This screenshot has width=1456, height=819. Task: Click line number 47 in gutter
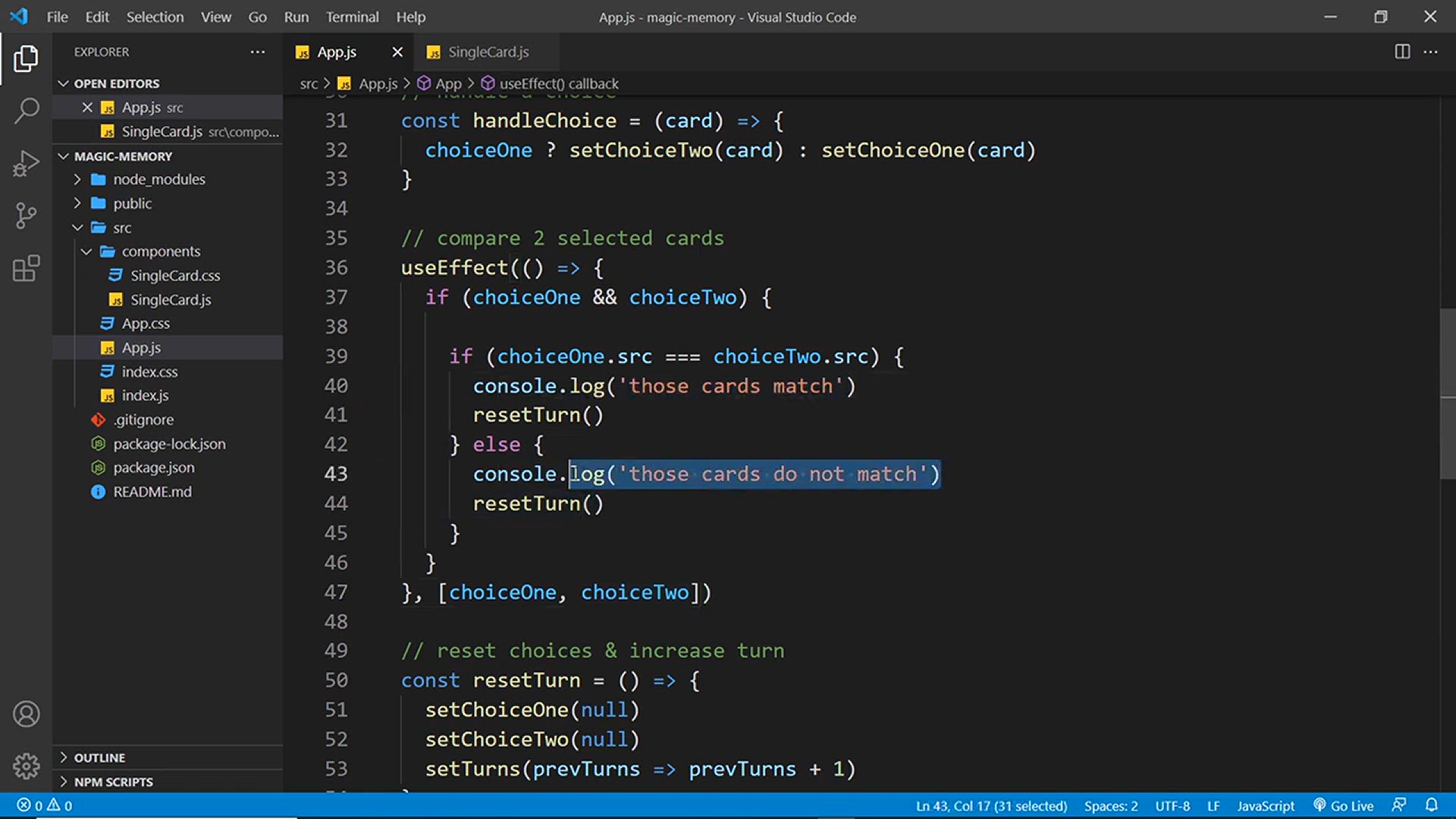click(336, 592)
